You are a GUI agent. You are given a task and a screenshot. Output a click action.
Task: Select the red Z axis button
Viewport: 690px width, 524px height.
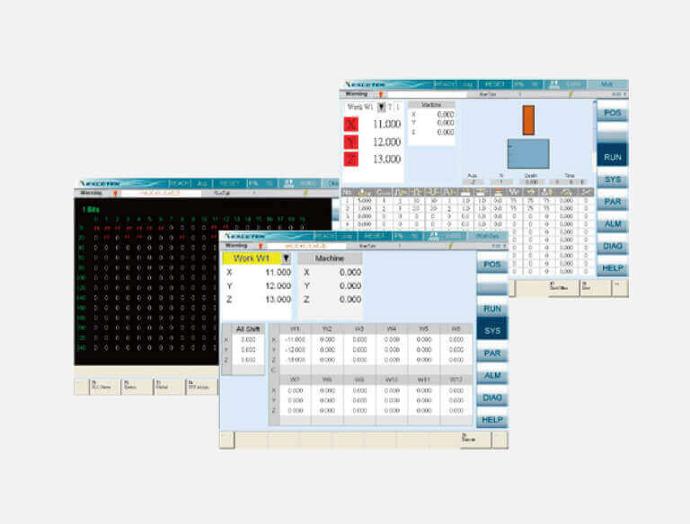351,159
